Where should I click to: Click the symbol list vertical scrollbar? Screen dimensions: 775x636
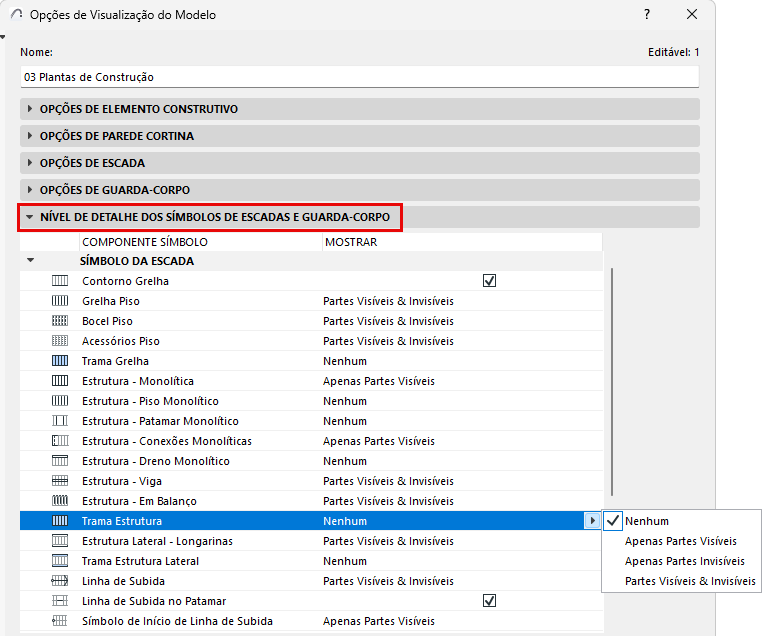click(612, 382)
